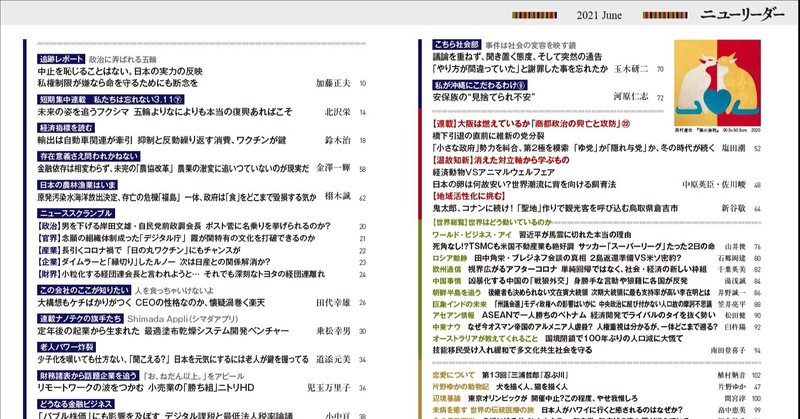Open article '金融依存は相変わらず、未完の「農協改革」'
Screen dimensions: 800x419
tap(105, 168)
